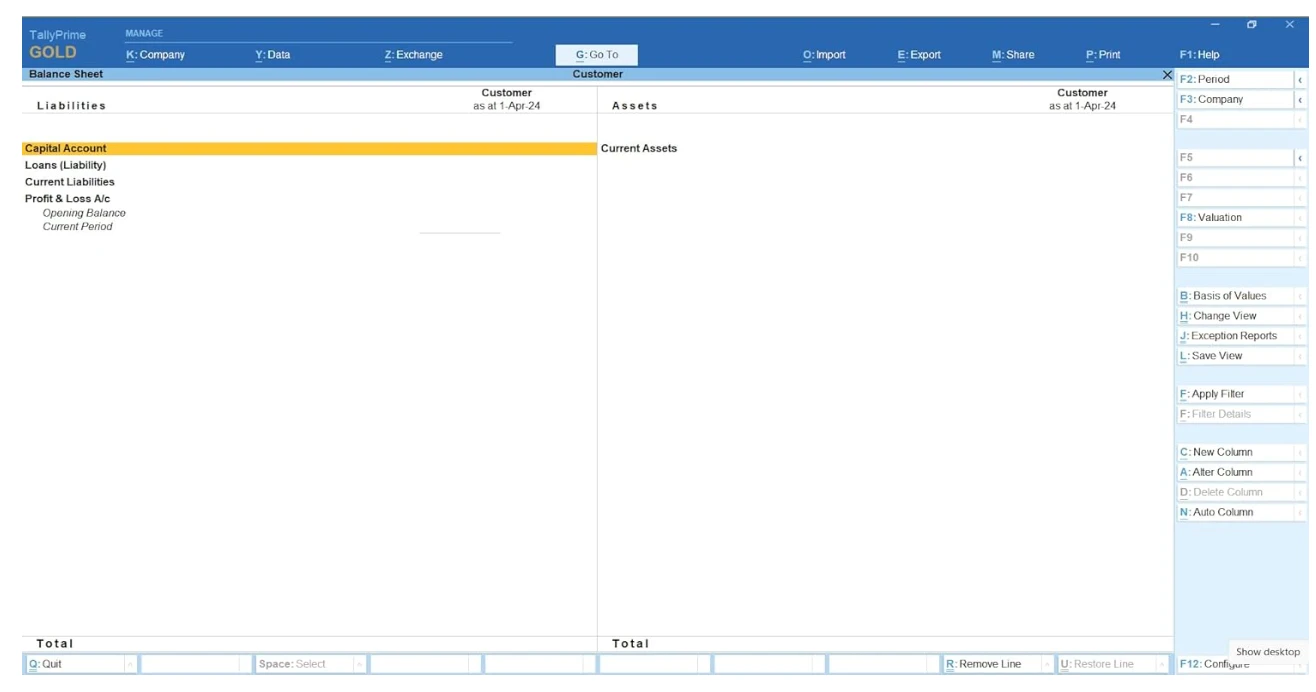
Task: Close the Balance Sheet report with X
Action: pyautogui.click(x=1167, y=75)
